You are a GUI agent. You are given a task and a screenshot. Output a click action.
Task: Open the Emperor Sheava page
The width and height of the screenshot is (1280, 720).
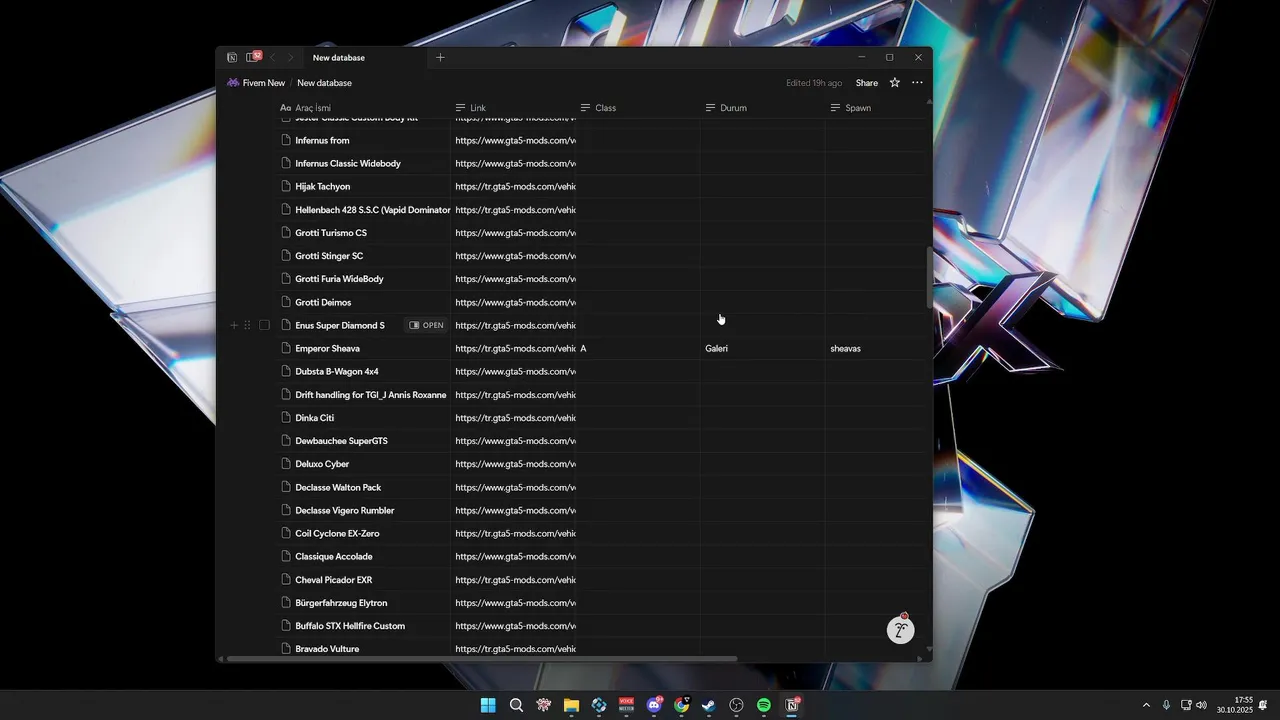pos(327,349)
